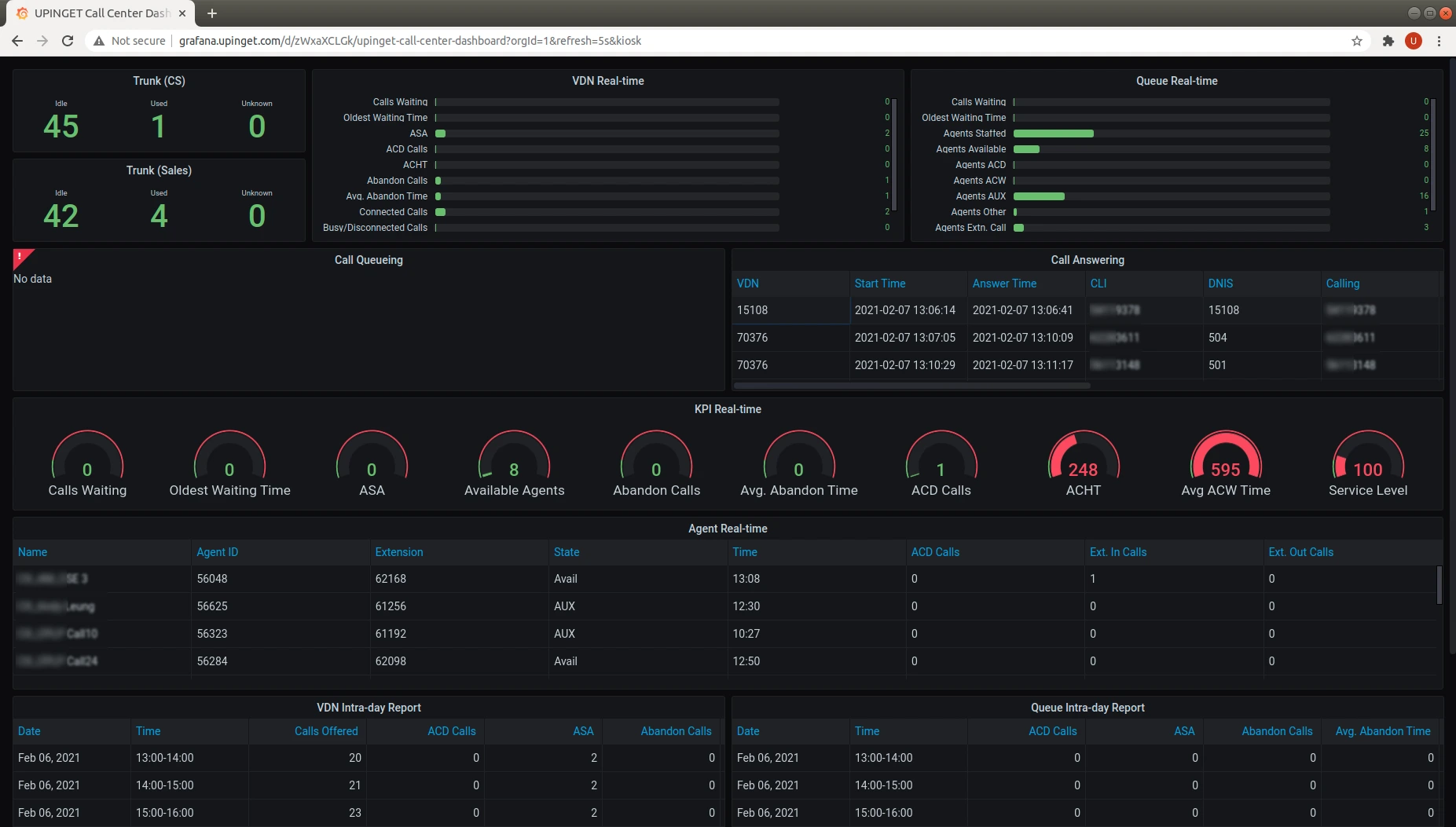Open the user profile avatar
The width and height of the screenshot is (1456, 827).
[1414, 41]
